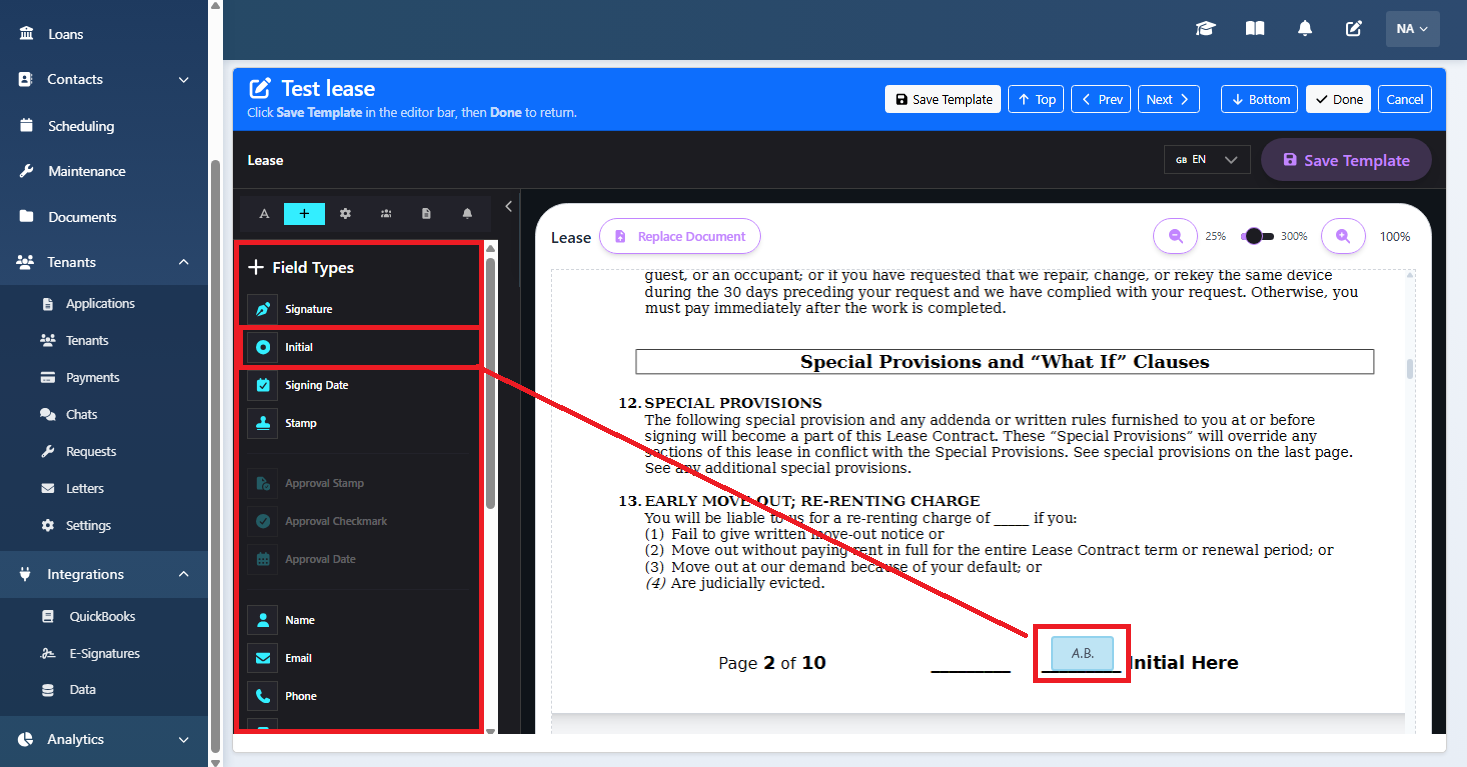Open the book documentation icon
1467x767 pixels.
[x=1255, y=29]
